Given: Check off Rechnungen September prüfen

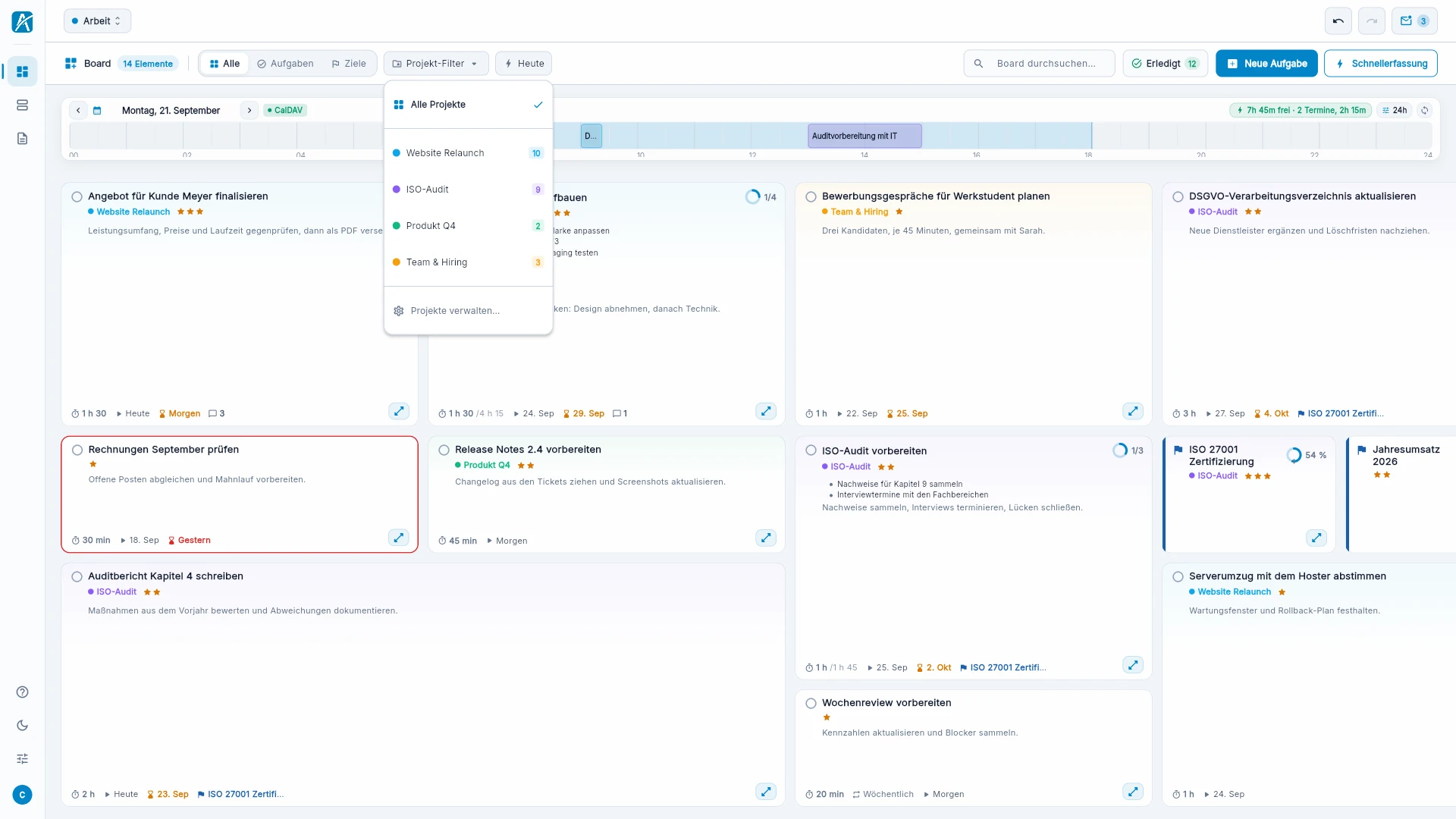Looking at the screenshot, I should [x=77, y=450].
